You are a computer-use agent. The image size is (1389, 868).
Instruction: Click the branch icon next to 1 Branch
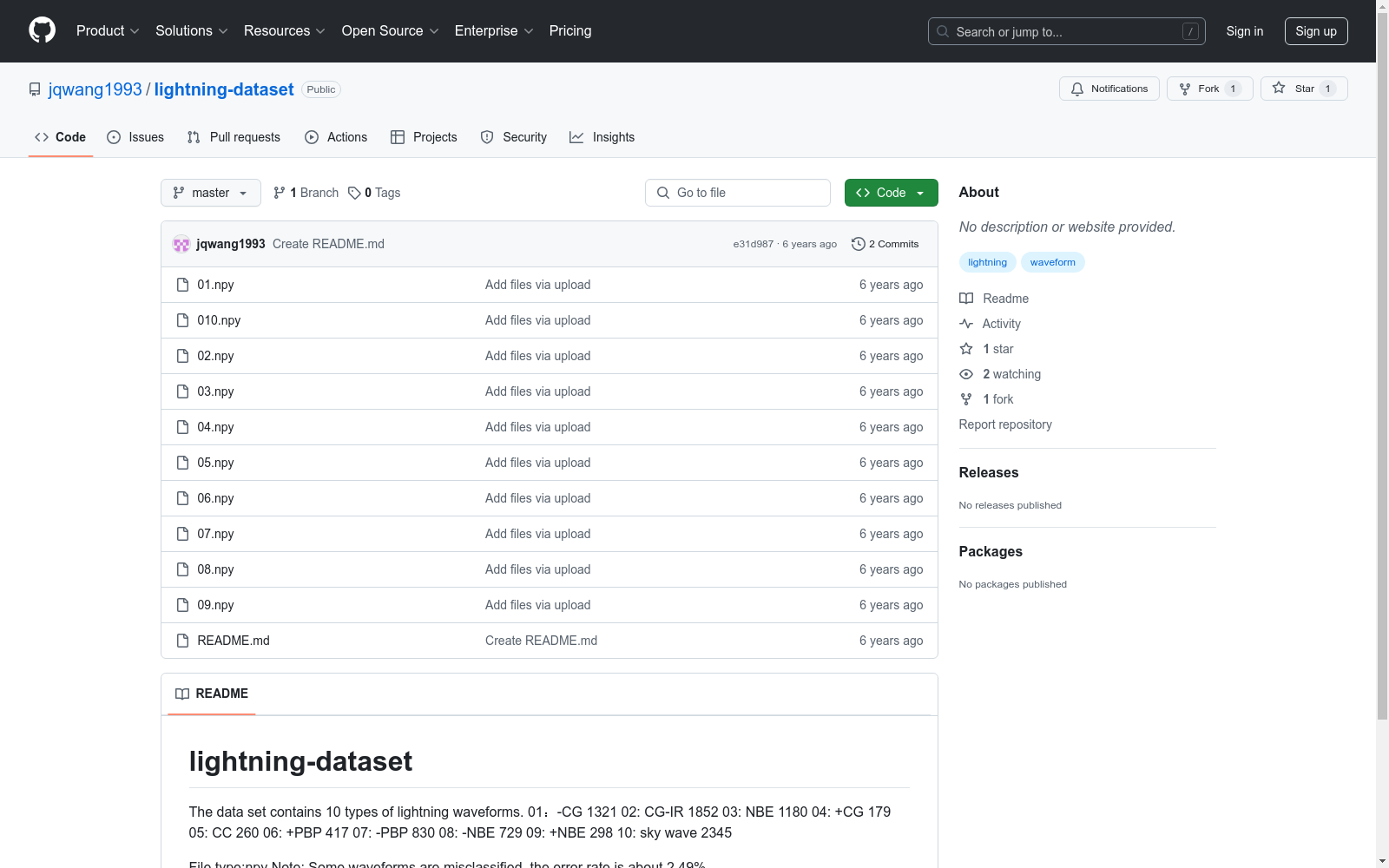coord(280,193)
